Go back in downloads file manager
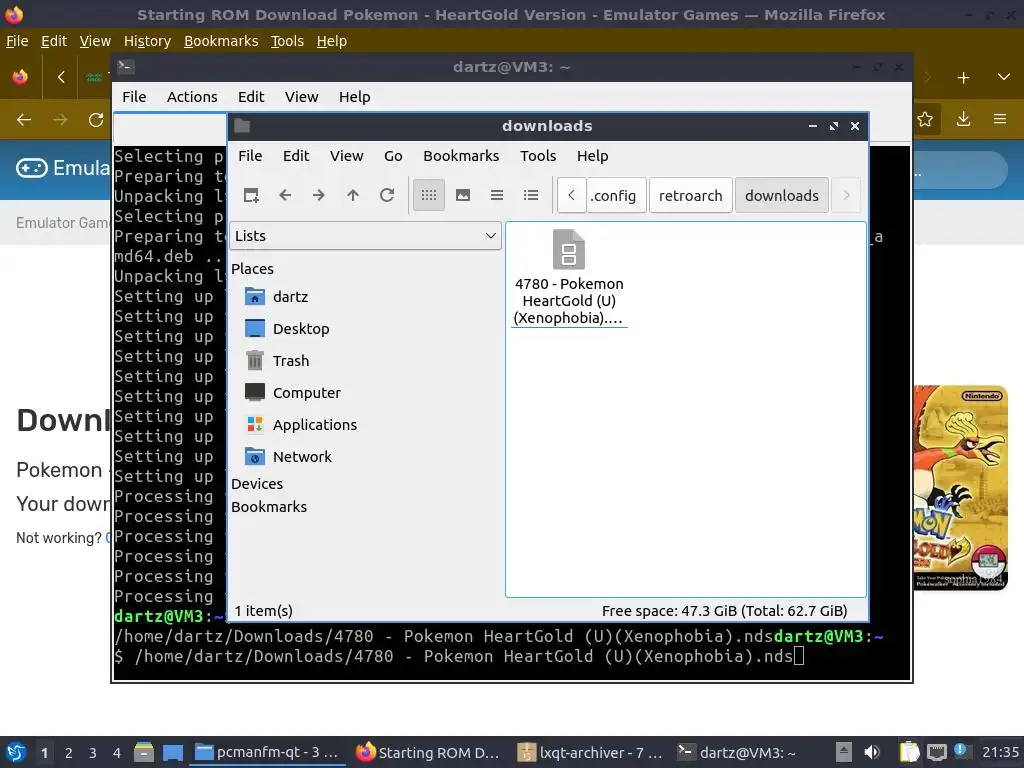Viewport: 1024px width, 768px height. pos(285,195)
